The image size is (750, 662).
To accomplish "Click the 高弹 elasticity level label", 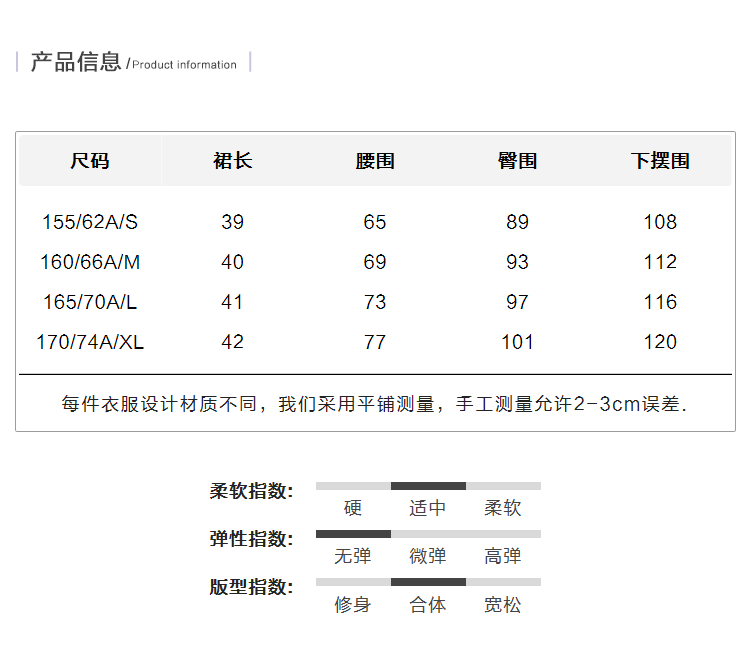I will point(503,556).
